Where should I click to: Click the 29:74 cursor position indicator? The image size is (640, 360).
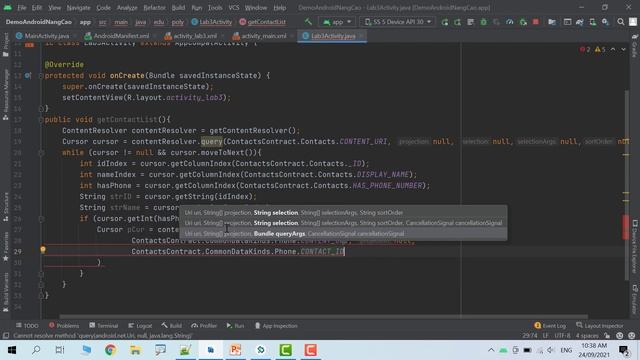tap(530, 336)
